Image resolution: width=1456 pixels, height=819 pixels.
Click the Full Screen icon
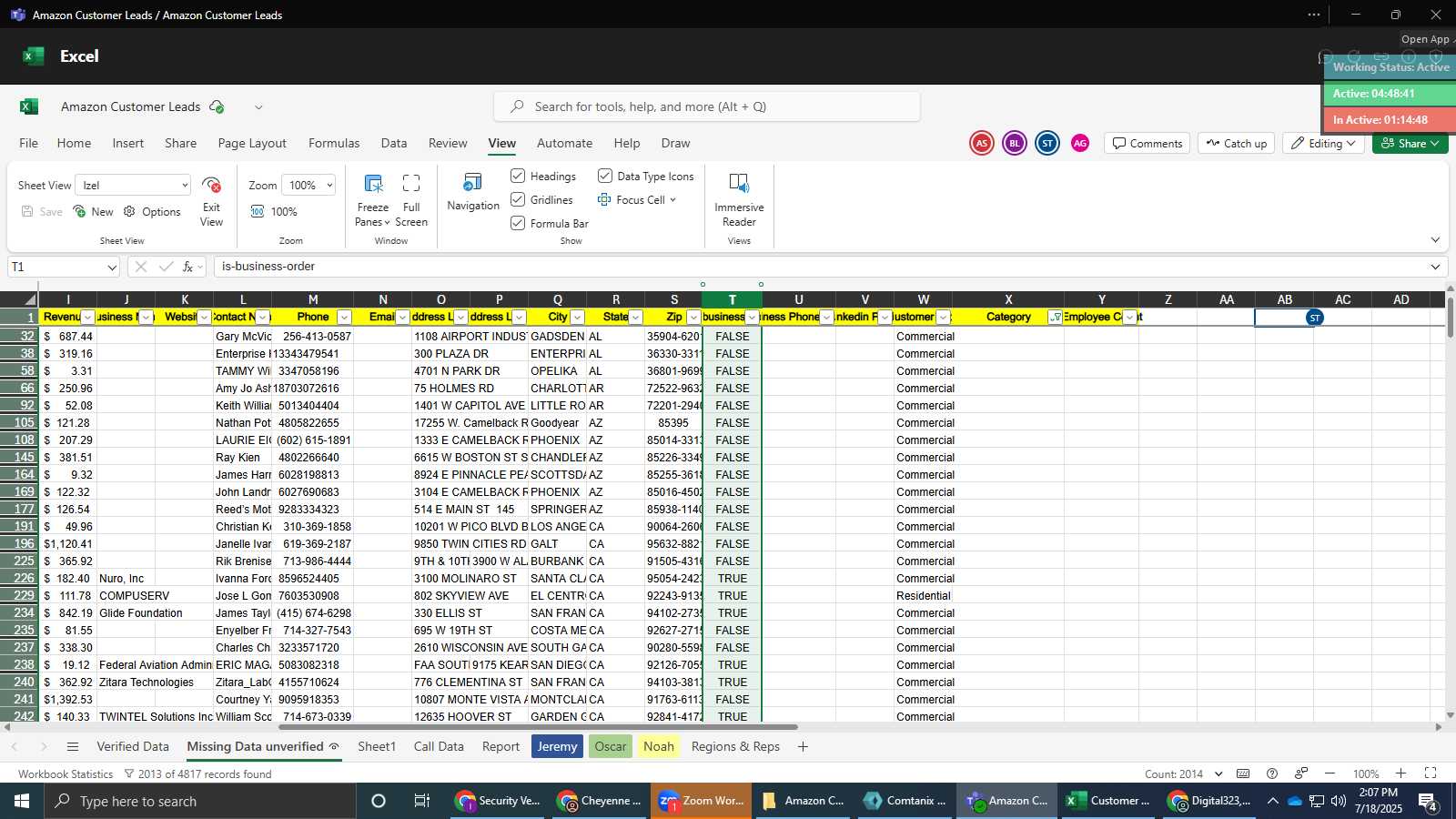pos(411,183)
